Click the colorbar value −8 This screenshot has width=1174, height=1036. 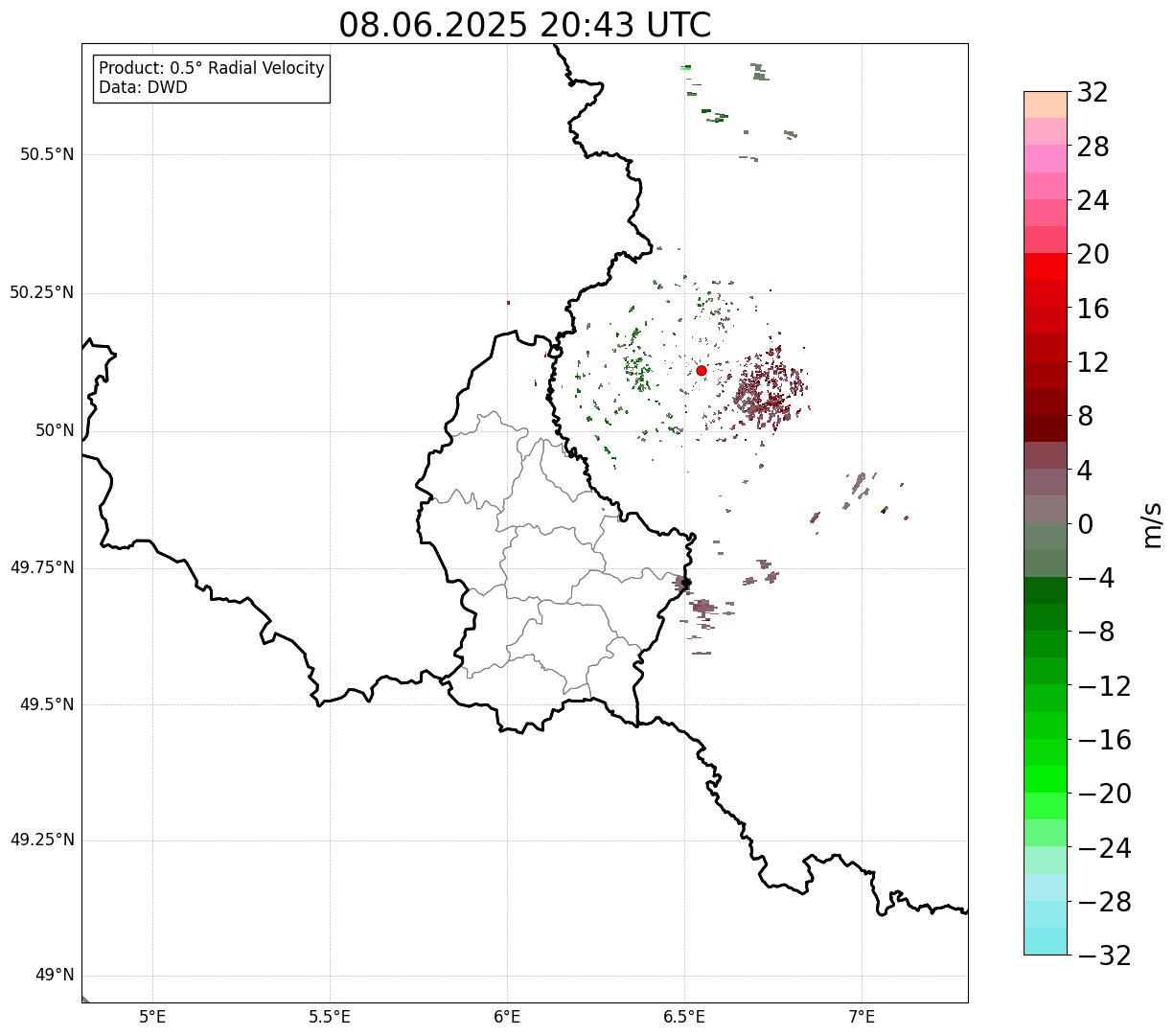coord(1094,632)
